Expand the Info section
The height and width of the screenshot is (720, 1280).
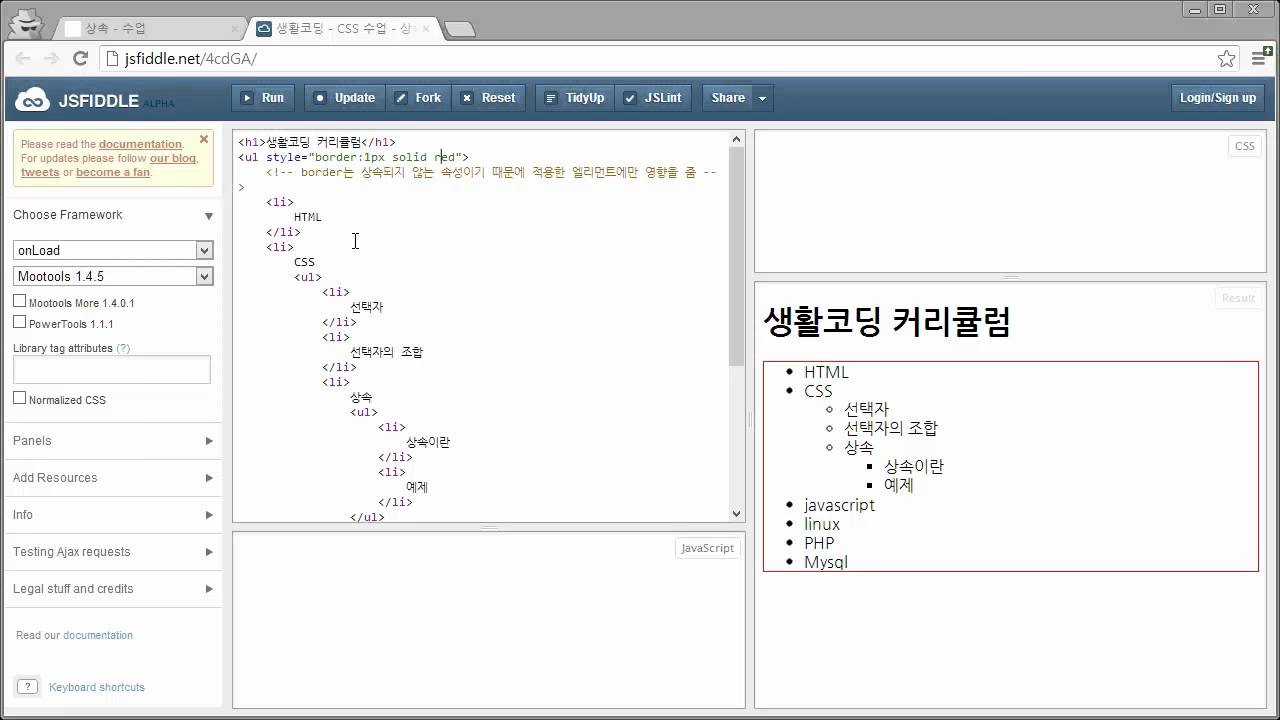113,515
